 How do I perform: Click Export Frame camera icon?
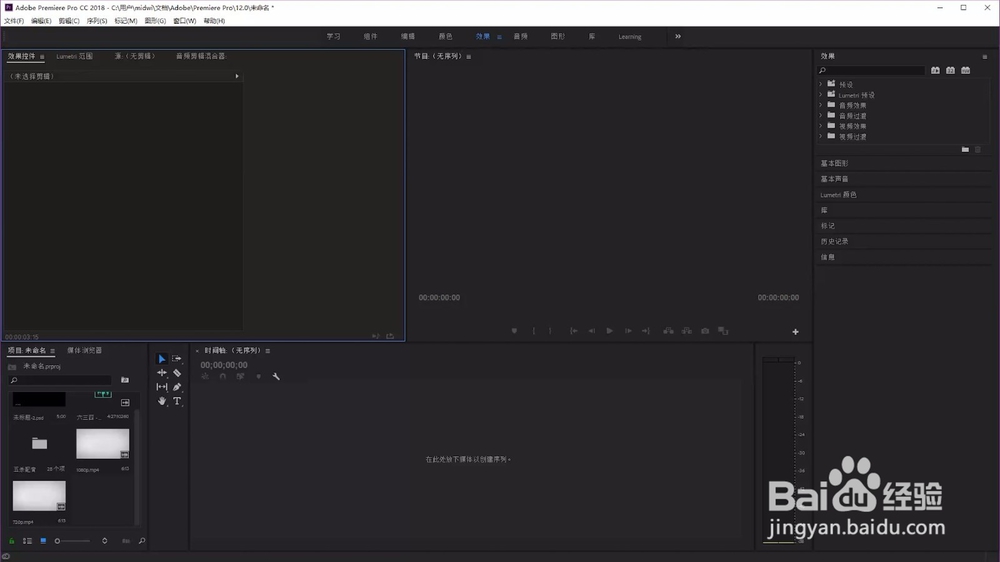[x=705, y=330]
